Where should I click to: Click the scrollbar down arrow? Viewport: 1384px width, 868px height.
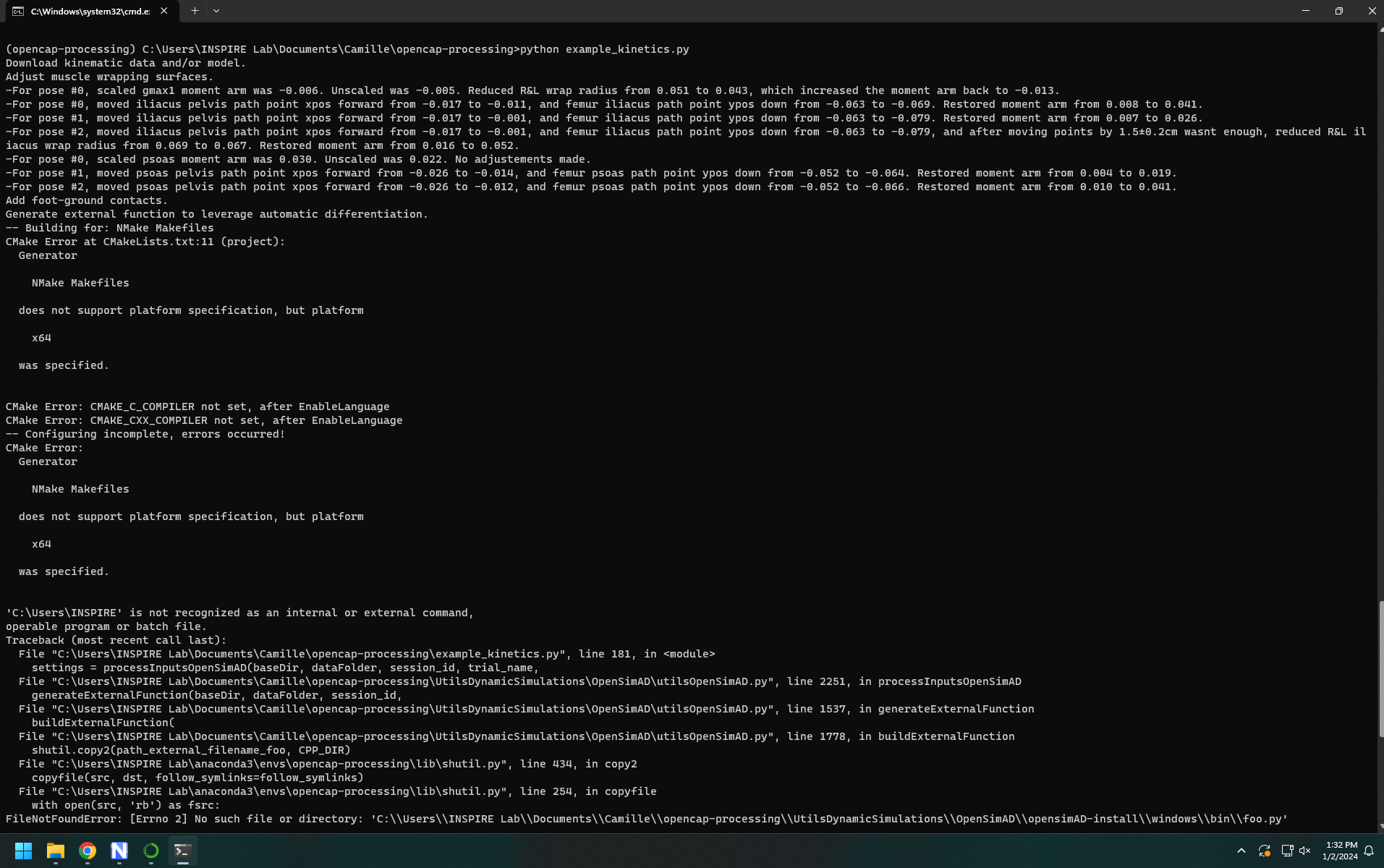[x=1380, y=825]
